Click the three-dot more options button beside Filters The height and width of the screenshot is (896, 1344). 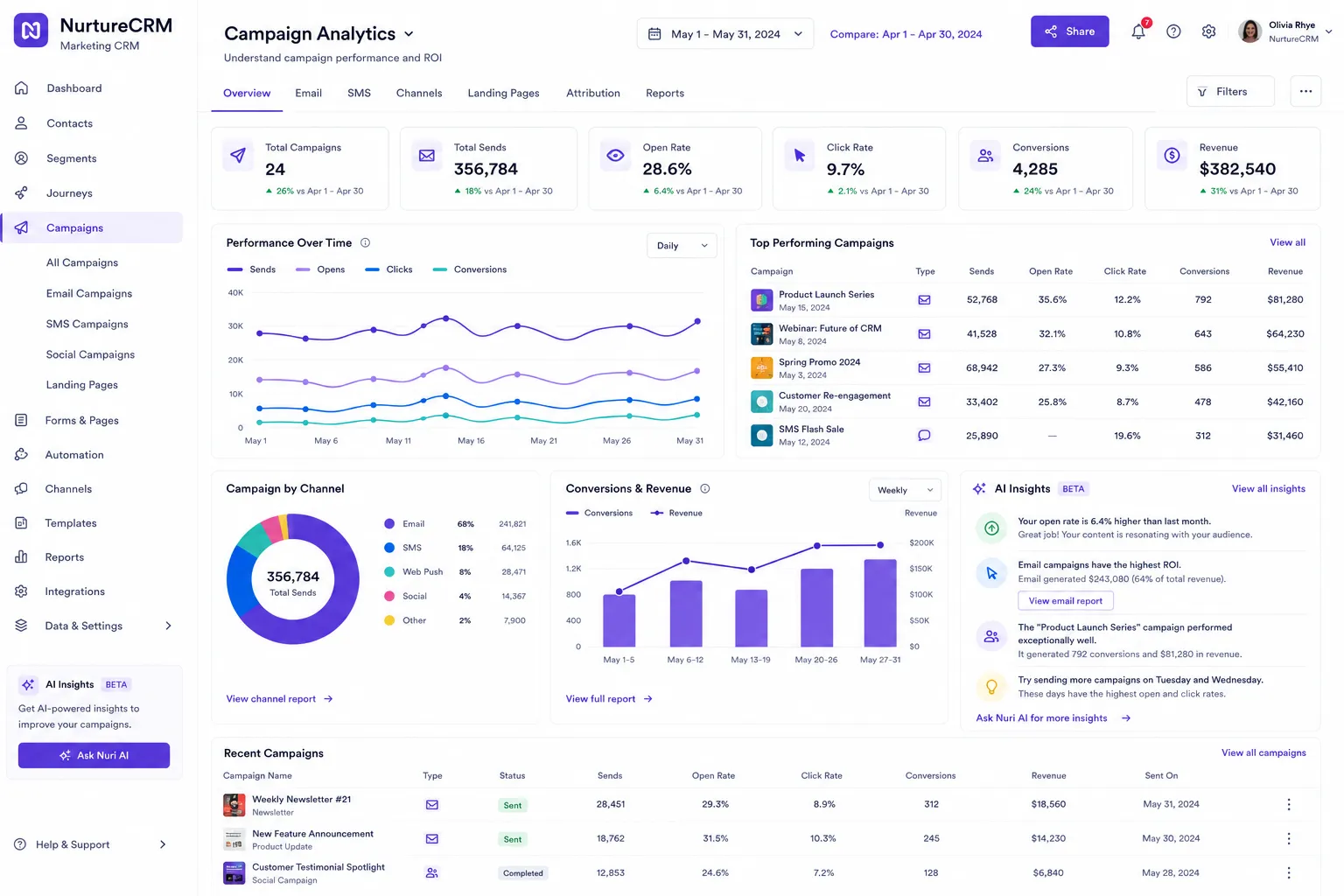[1305, 91]
